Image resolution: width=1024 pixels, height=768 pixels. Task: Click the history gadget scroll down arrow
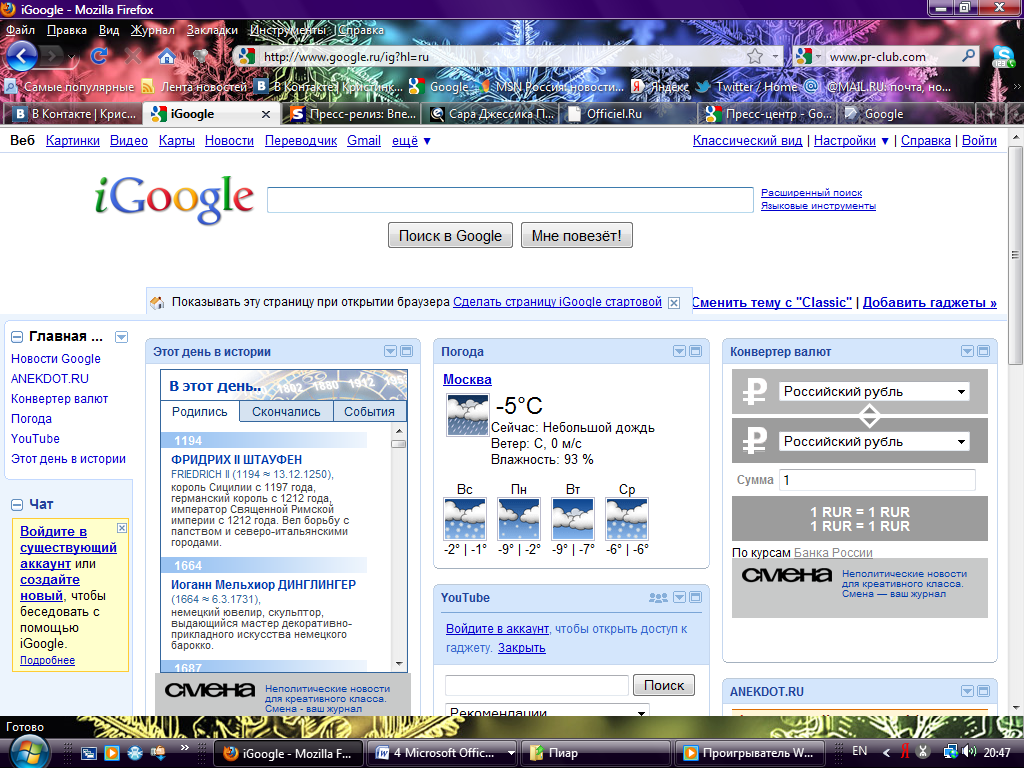pos(398,664)
